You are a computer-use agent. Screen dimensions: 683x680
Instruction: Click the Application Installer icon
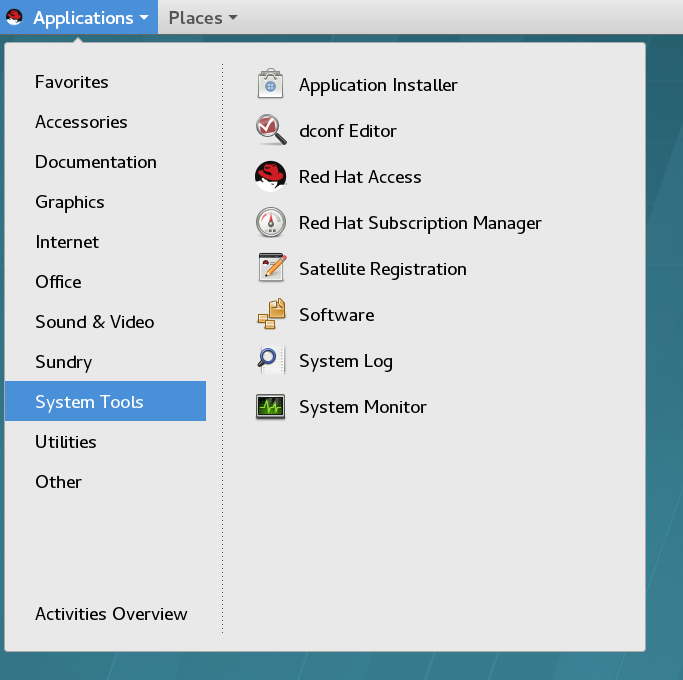[x=271, y=85]
